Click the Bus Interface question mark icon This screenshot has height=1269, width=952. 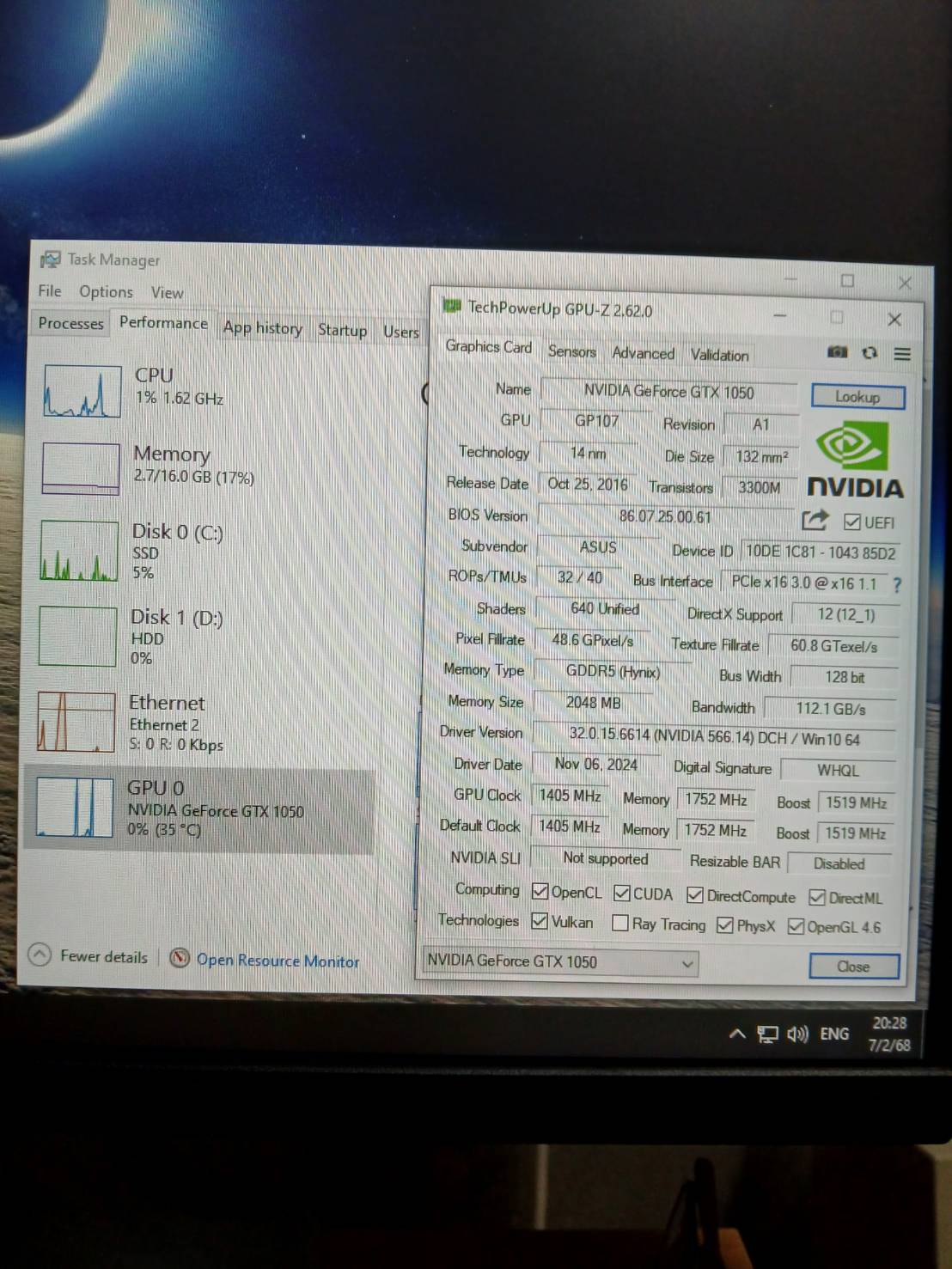pyautogui.click(x=897, y=585)
